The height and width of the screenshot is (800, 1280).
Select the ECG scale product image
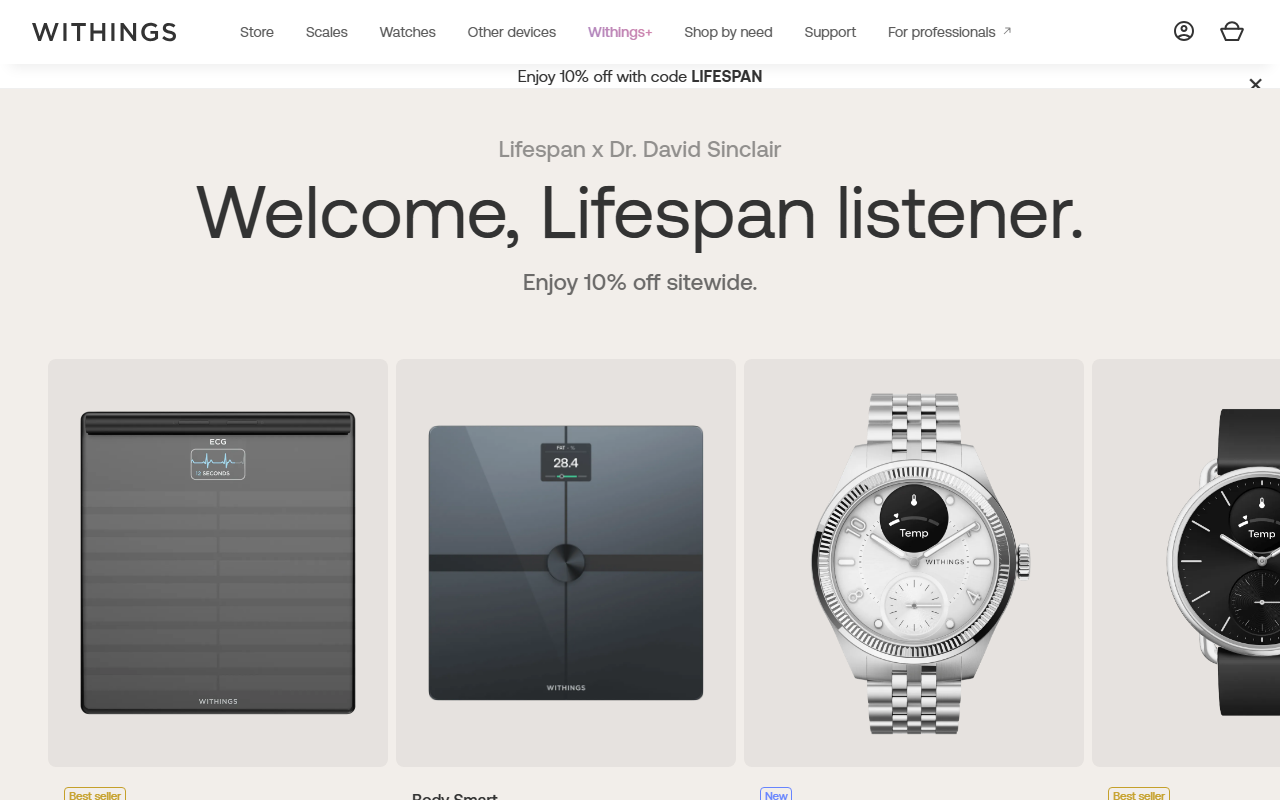218,563
